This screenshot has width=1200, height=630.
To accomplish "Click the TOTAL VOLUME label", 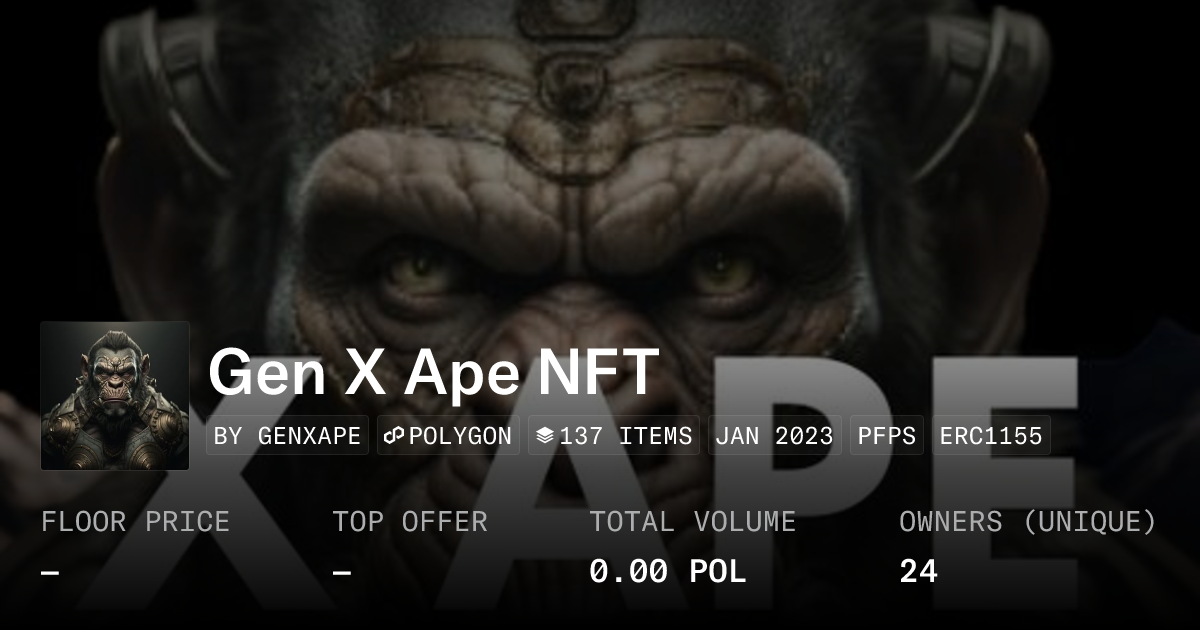I will [x=692, y=522].
